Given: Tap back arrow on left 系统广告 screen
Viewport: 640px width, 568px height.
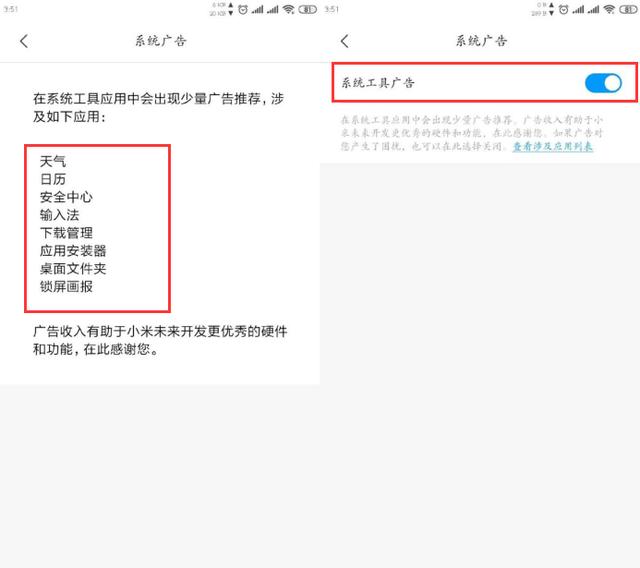Looking at the screenshot, I should coord(24,41).
